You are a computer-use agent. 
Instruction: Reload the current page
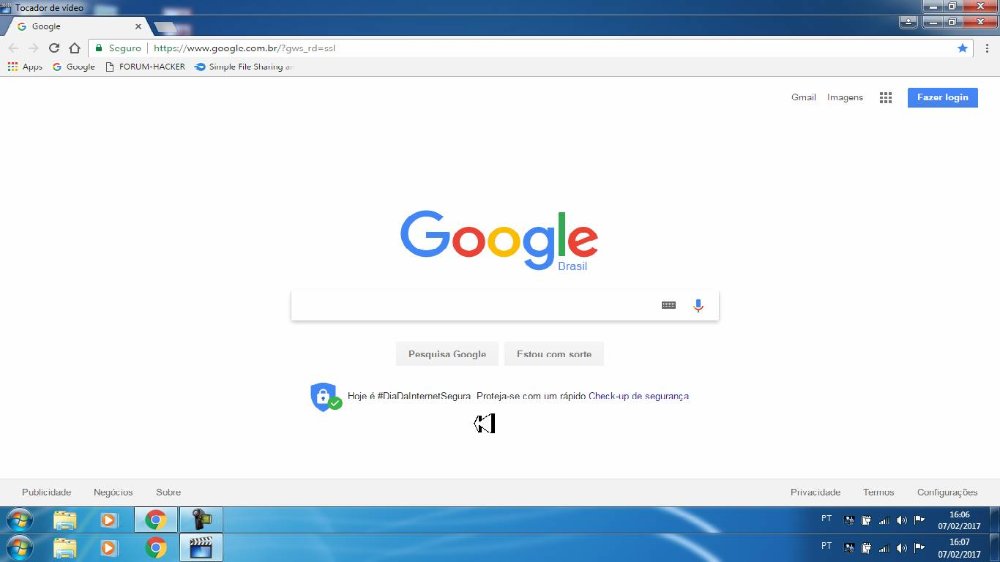click(54, 48)
